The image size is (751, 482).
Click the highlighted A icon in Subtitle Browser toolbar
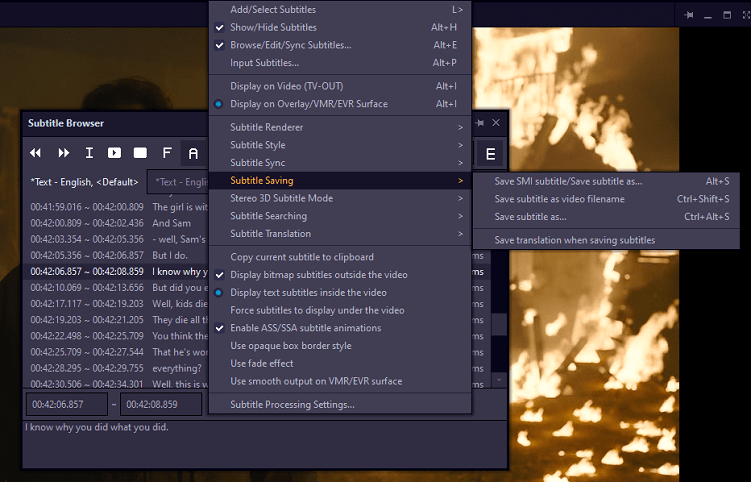click(x=193, y=153)
